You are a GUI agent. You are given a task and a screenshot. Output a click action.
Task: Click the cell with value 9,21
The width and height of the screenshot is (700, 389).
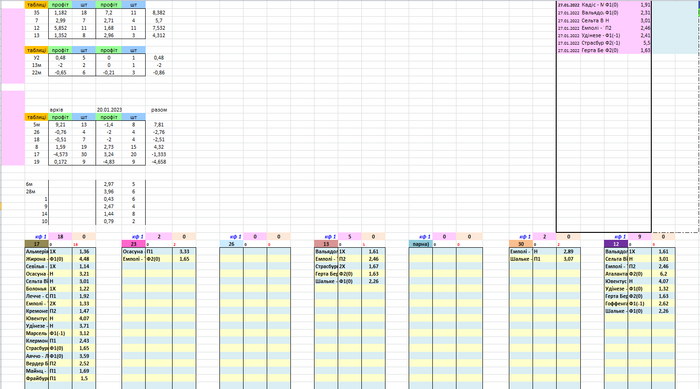click(x=60, y=125)
